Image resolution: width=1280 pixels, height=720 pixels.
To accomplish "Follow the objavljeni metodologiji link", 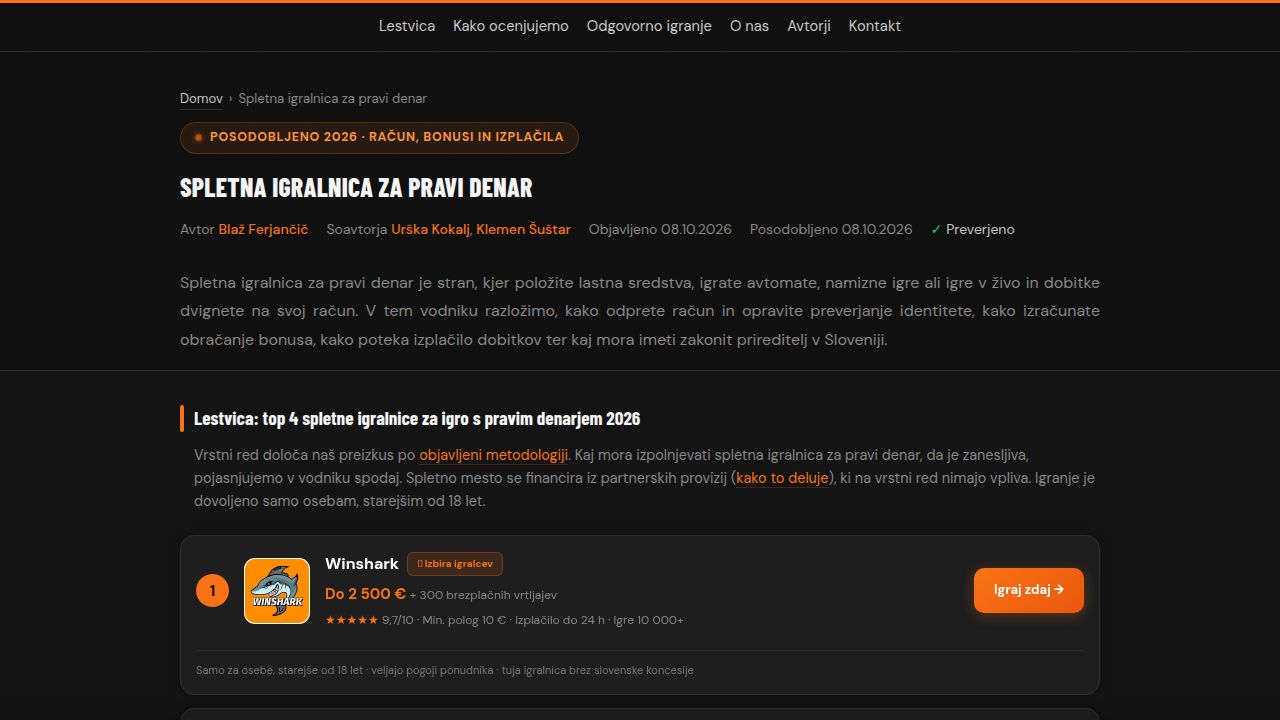I will 493,455.
